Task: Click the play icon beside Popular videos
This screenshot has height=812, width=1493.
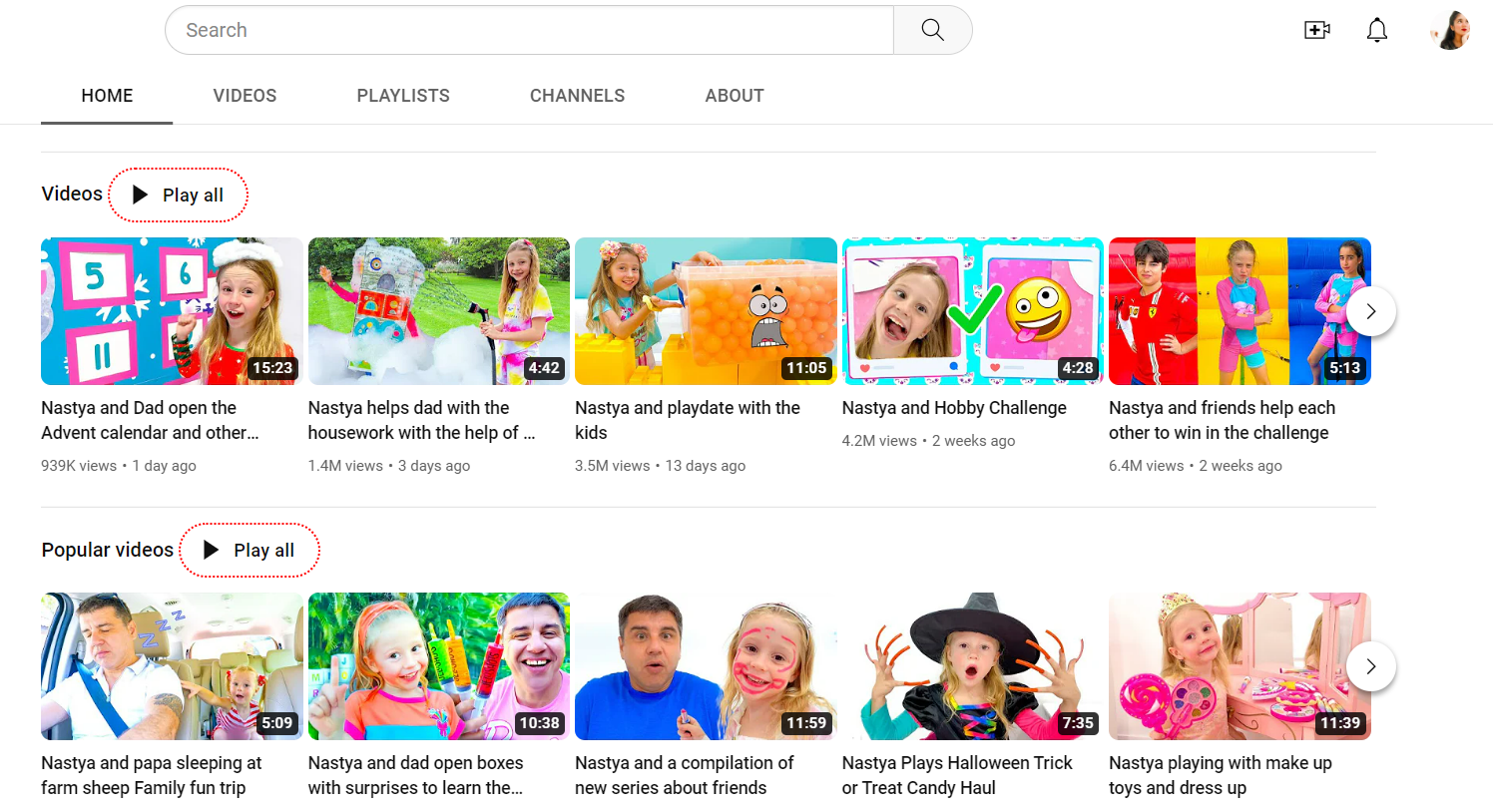Action: 209,550
